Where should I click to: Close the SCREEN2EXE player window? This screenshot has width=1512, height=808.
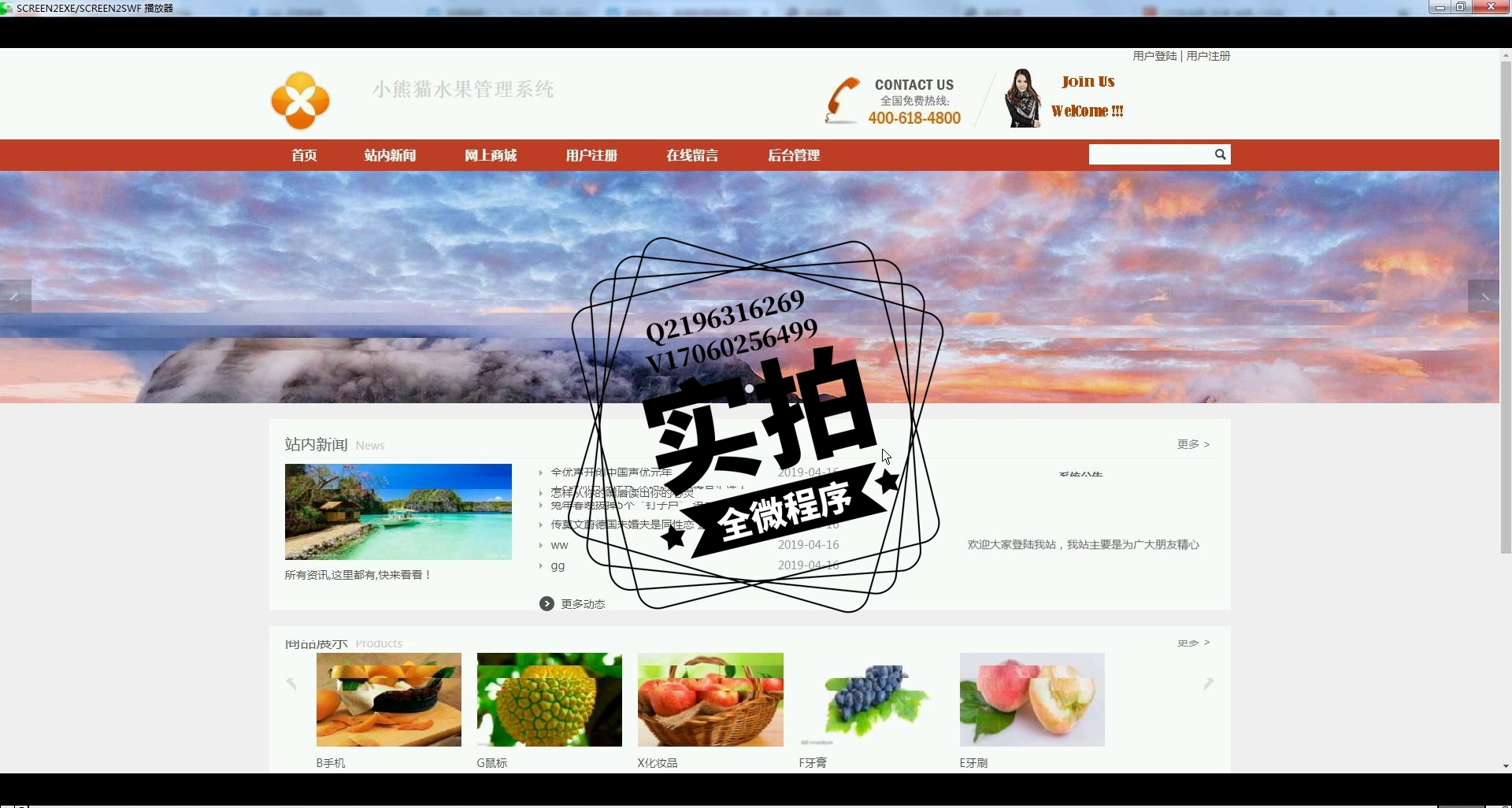[x=1491, y=7]
